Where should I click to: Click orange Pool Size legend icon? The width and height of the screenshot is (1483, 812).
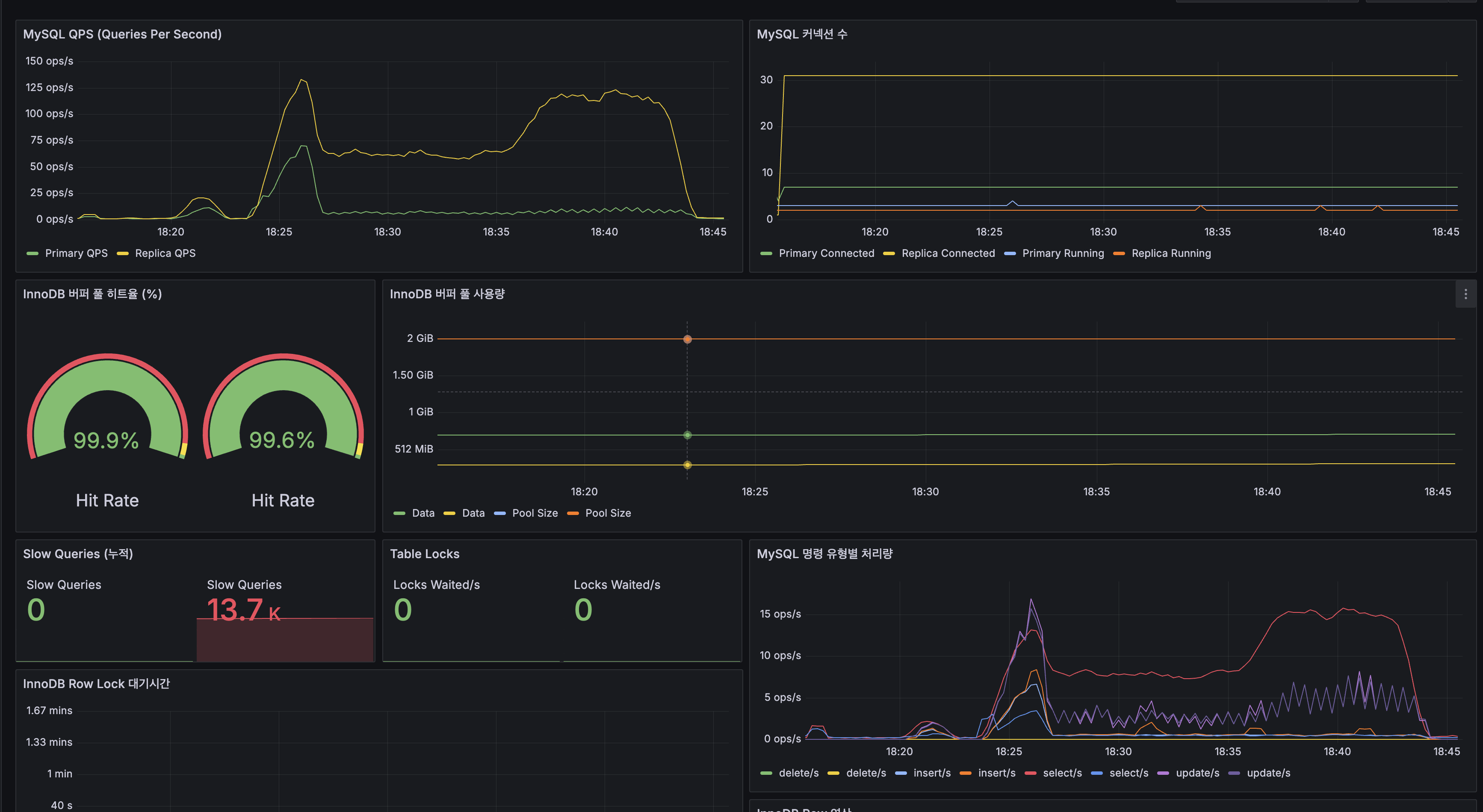tap(573, 513)
